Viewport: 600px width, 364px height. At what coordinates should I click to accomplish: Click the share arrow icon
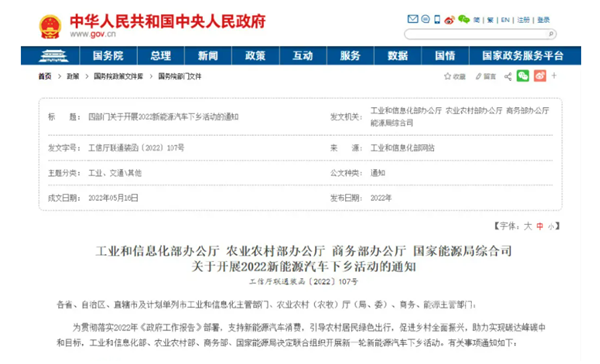(508, 77)
